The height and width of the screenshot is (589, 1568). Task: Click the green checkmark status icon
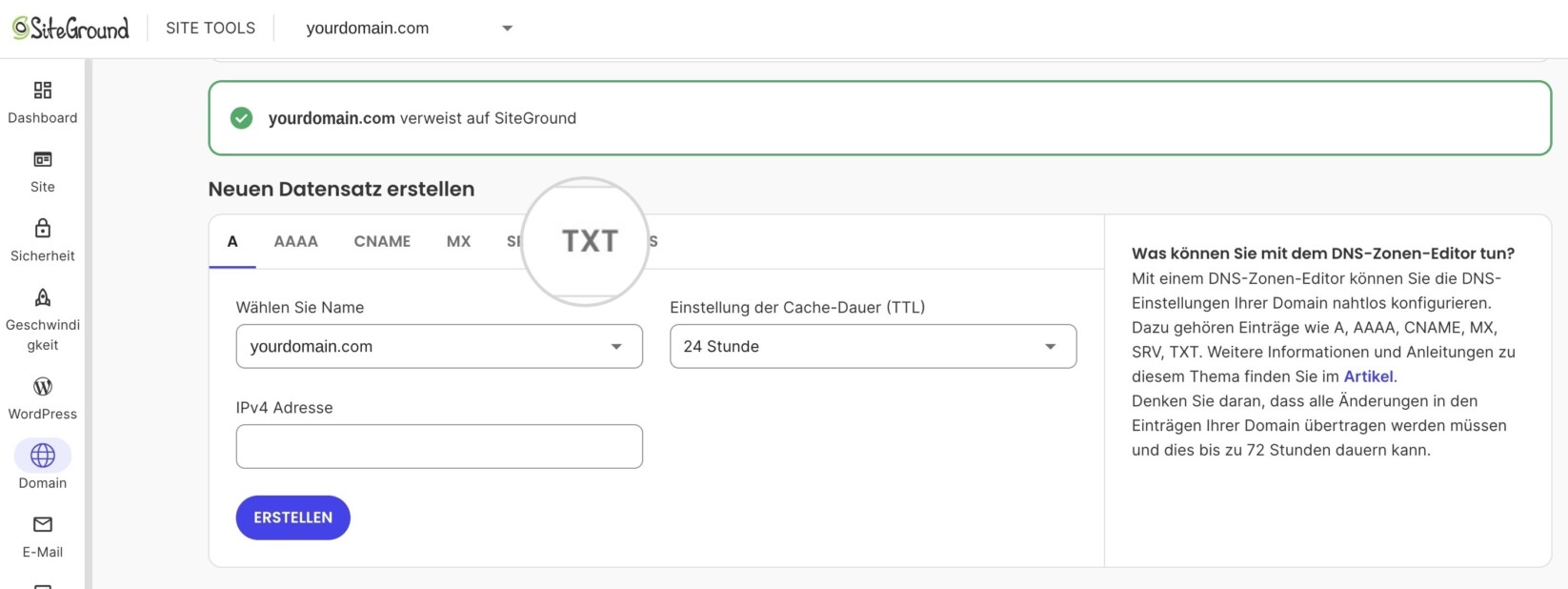242,118
